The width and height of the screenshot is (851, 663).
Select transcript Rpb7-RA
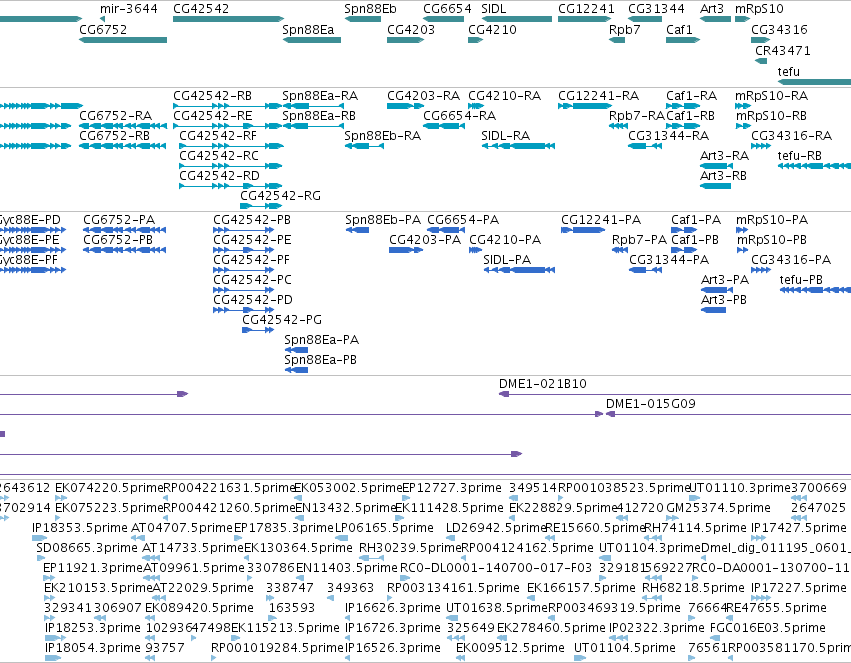[x=618, y=126]
